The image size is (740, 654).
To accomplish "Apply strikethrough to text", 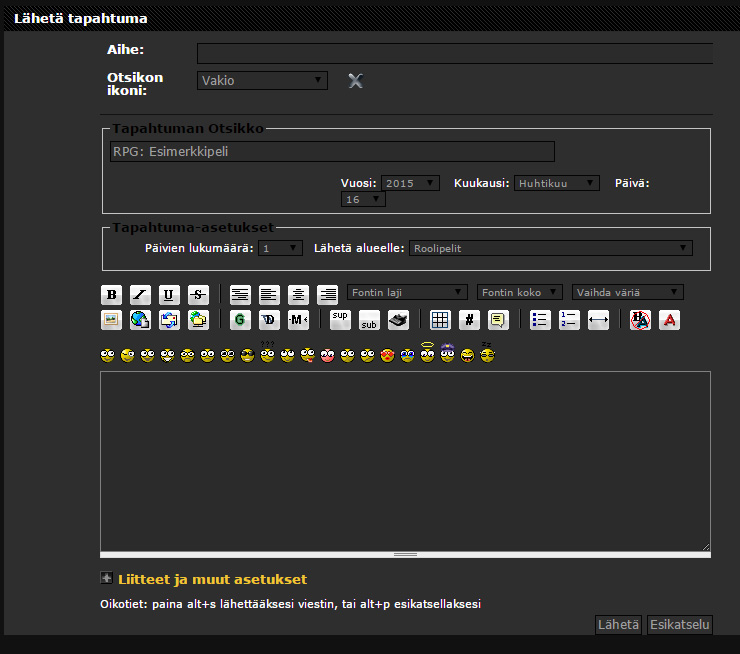I will pos(198,294).
